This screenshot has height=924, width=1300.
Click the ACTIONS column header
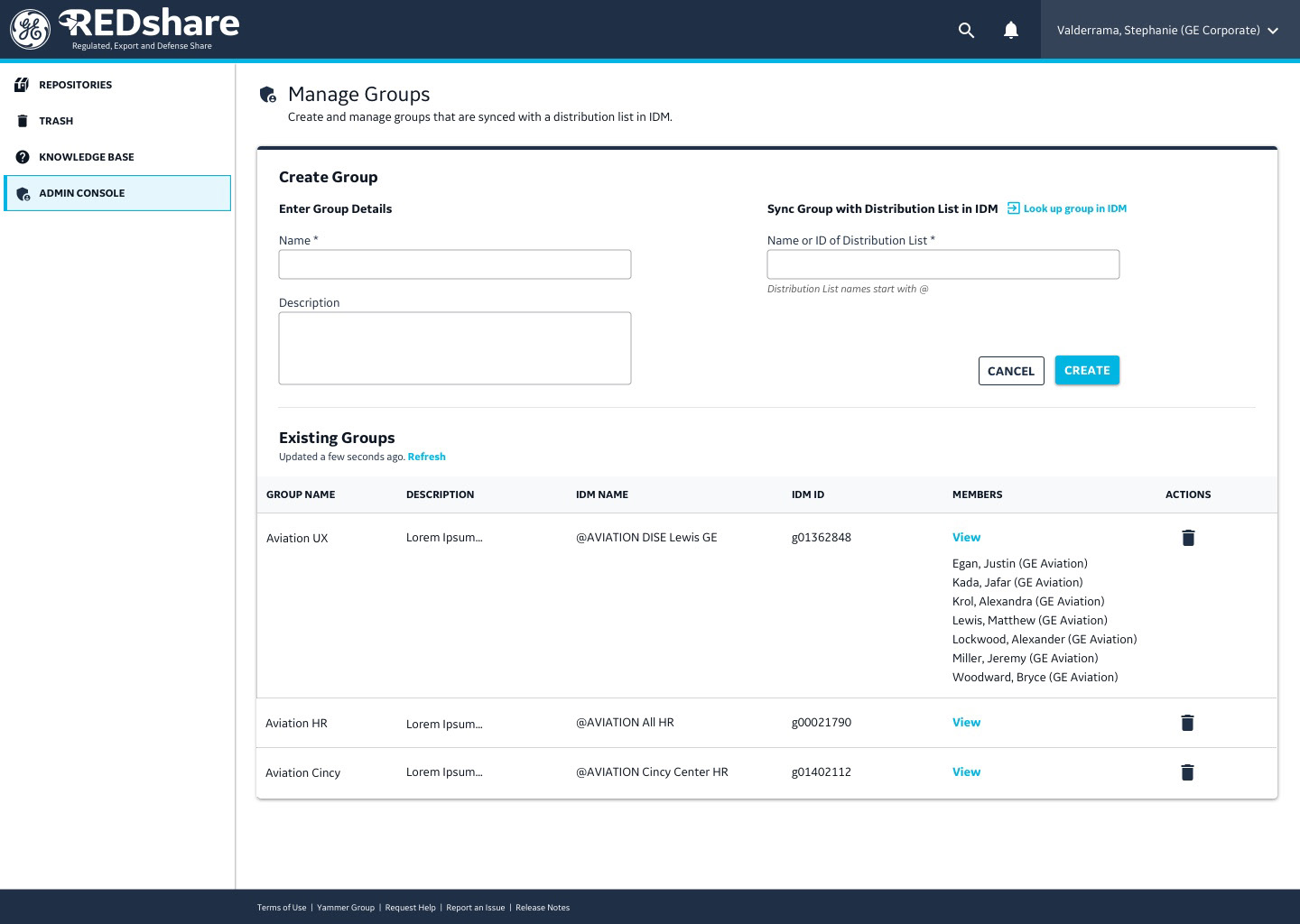(x=1188, y=494)
